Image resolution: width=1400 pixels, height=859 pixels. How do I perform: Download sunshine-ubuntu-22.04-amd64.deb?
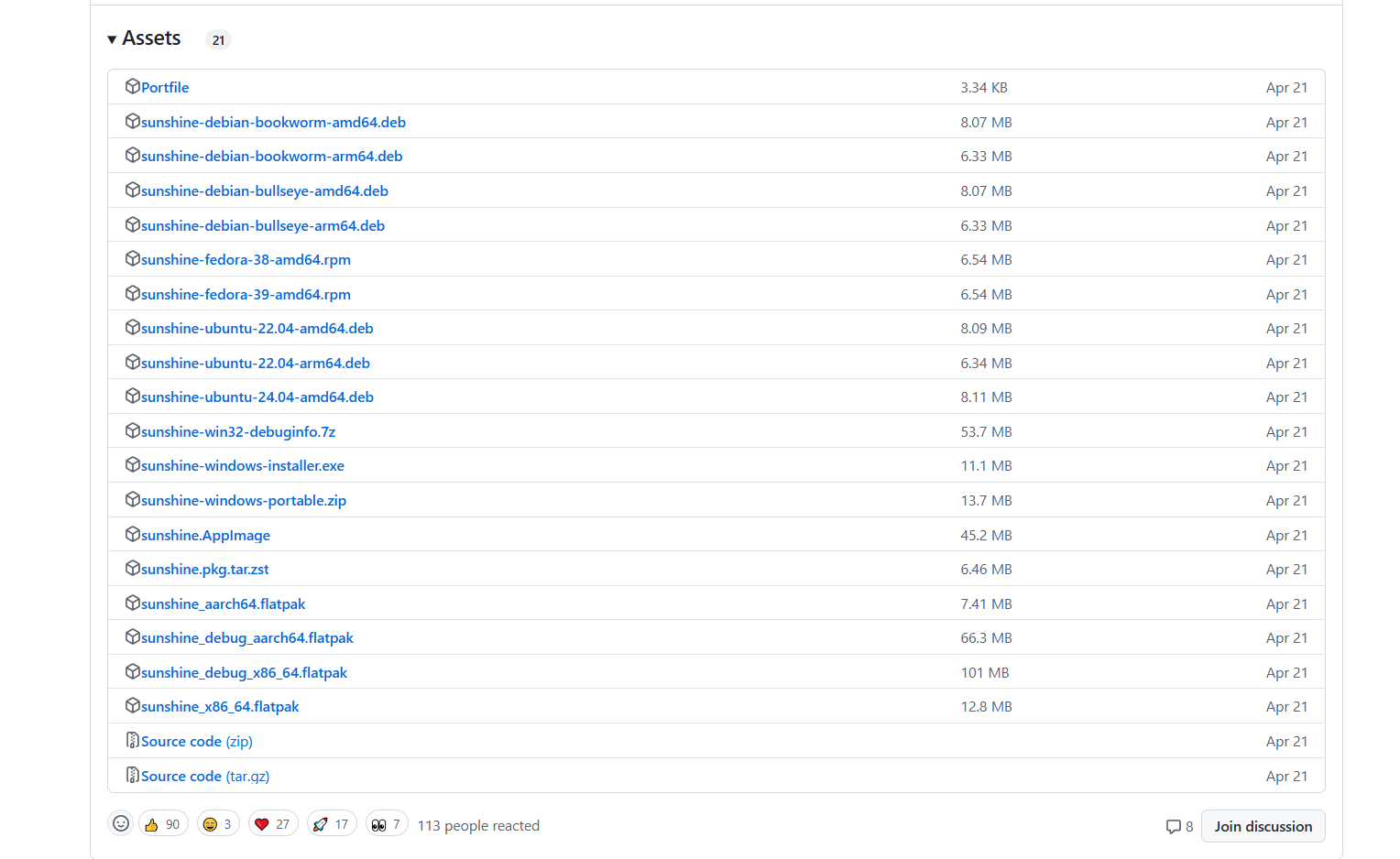pos(257,328)
